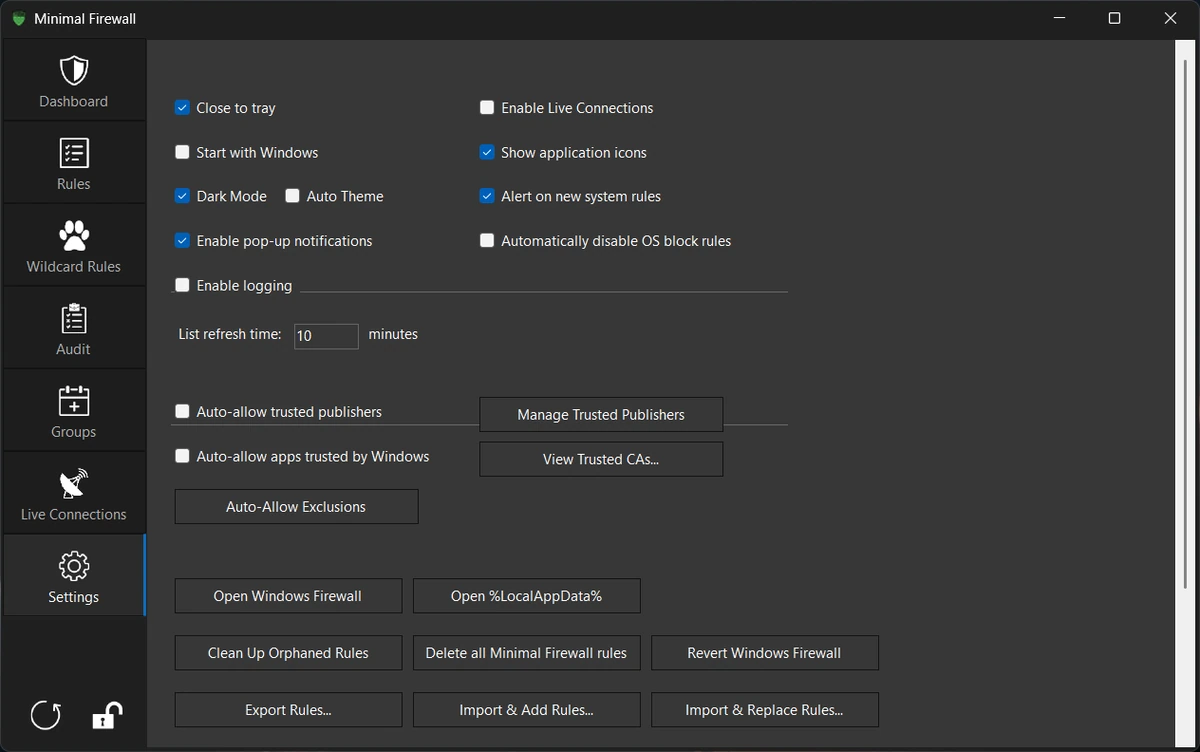Click Open Windows Firewall button
Screen dimensions: 1200x752
coord(288,596)
